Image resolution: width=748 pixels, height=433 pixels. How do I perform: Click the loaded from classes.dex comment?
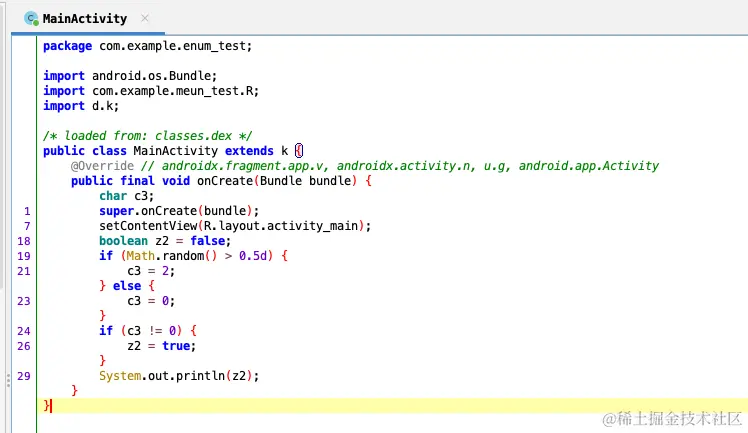click(x=147, y=135)
